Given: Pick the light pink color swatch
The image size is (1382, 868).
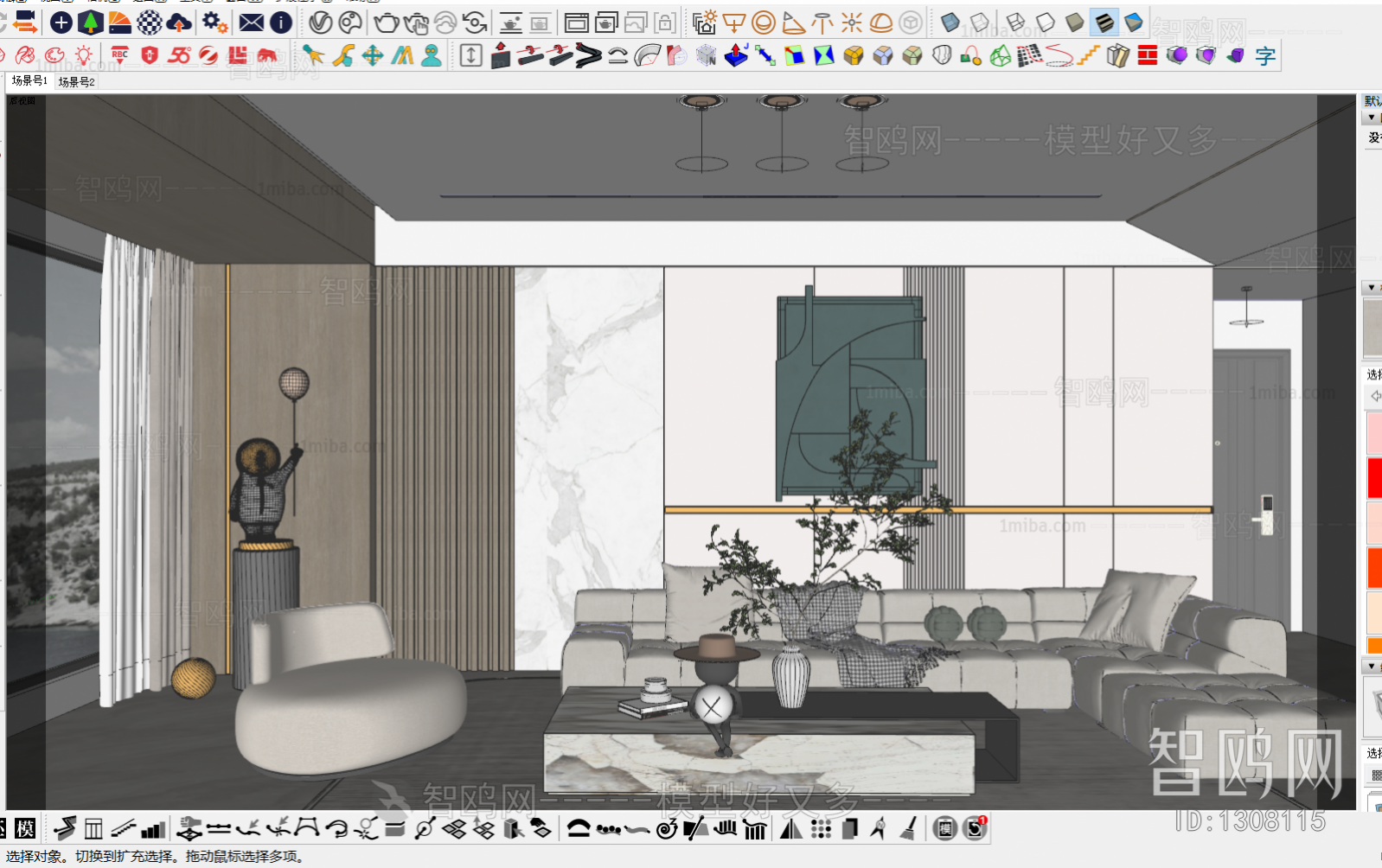Looking at the screenshot, I should coord(1374,433).
